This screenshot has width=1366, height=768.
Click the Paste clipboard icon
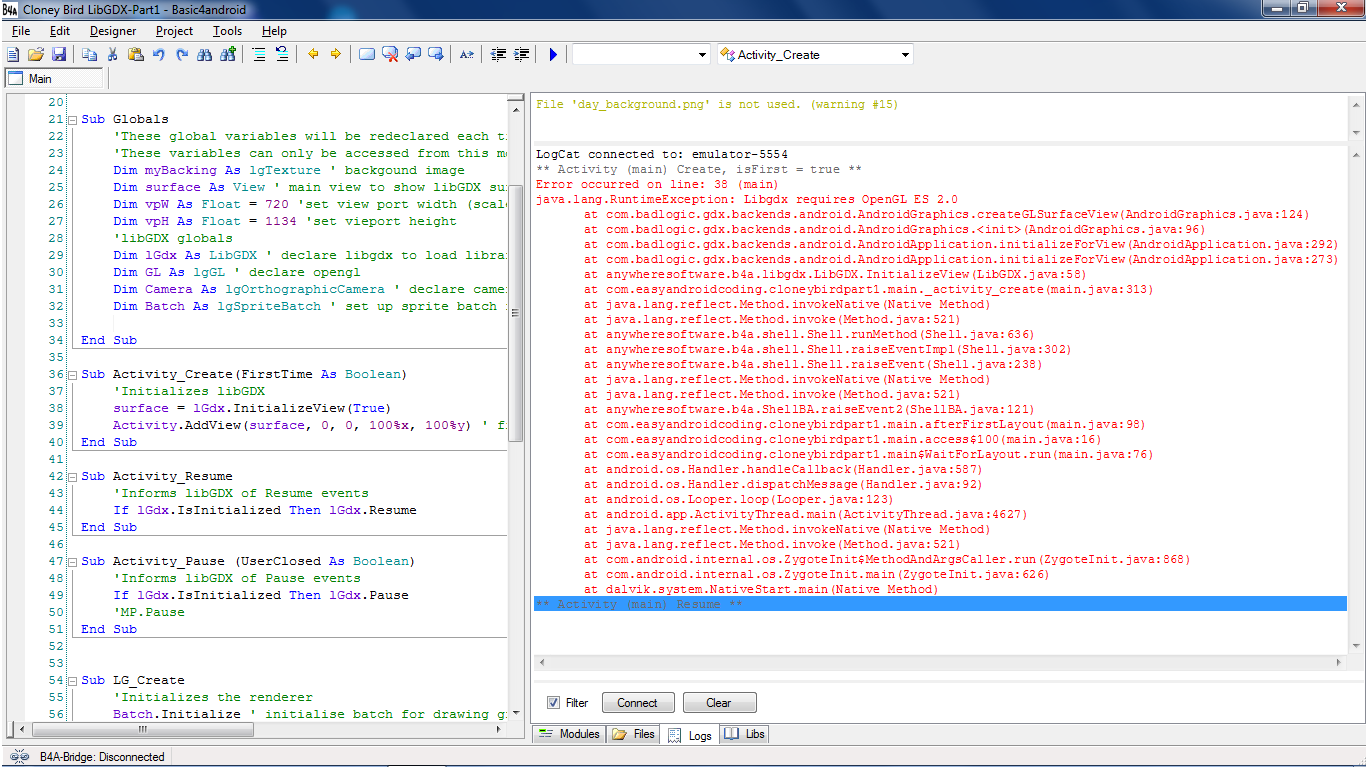coord(135,54)
